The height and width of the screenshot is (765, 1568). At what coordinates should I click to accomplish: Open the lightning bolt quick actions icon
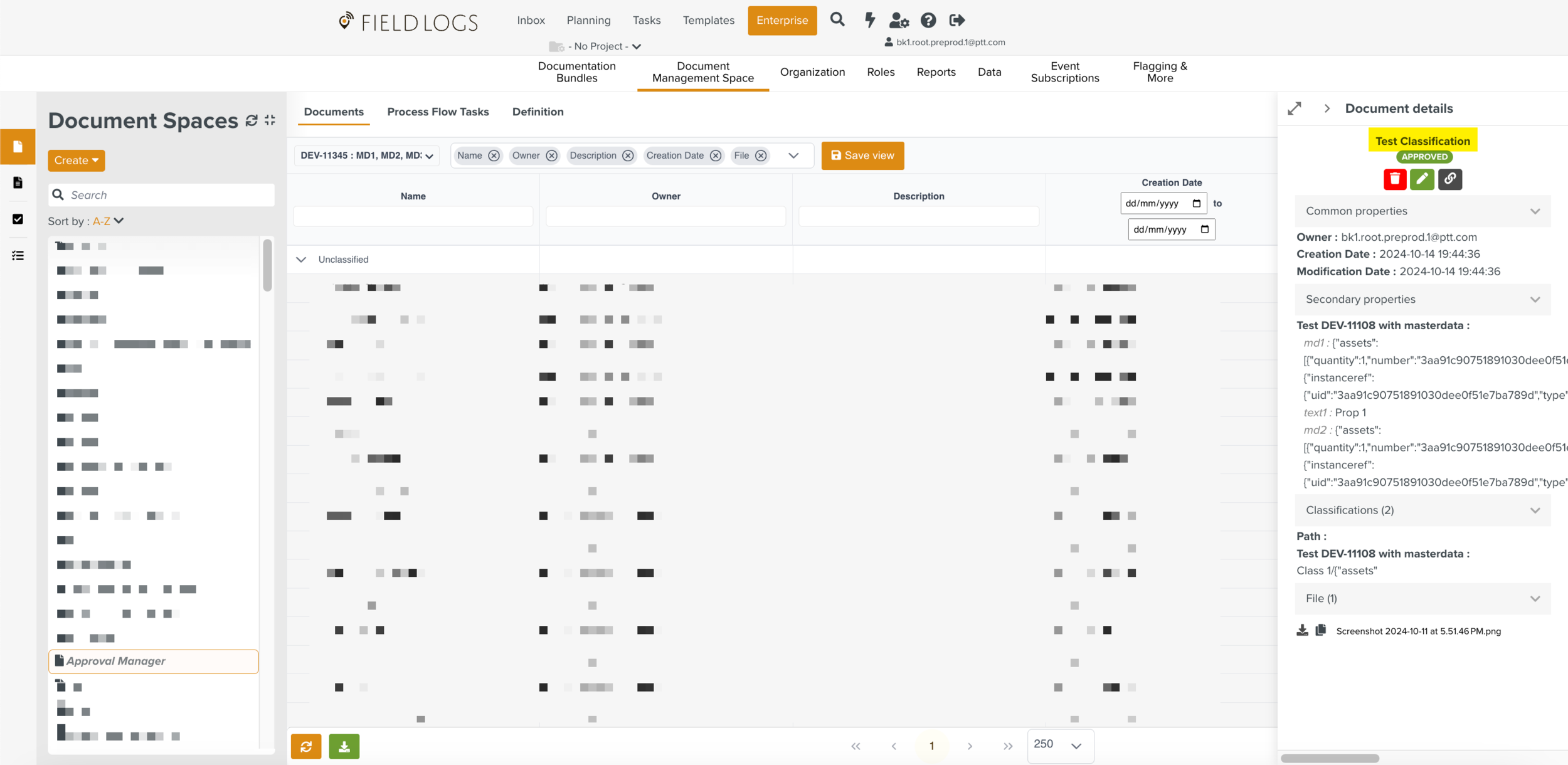[x=869, y=20]
